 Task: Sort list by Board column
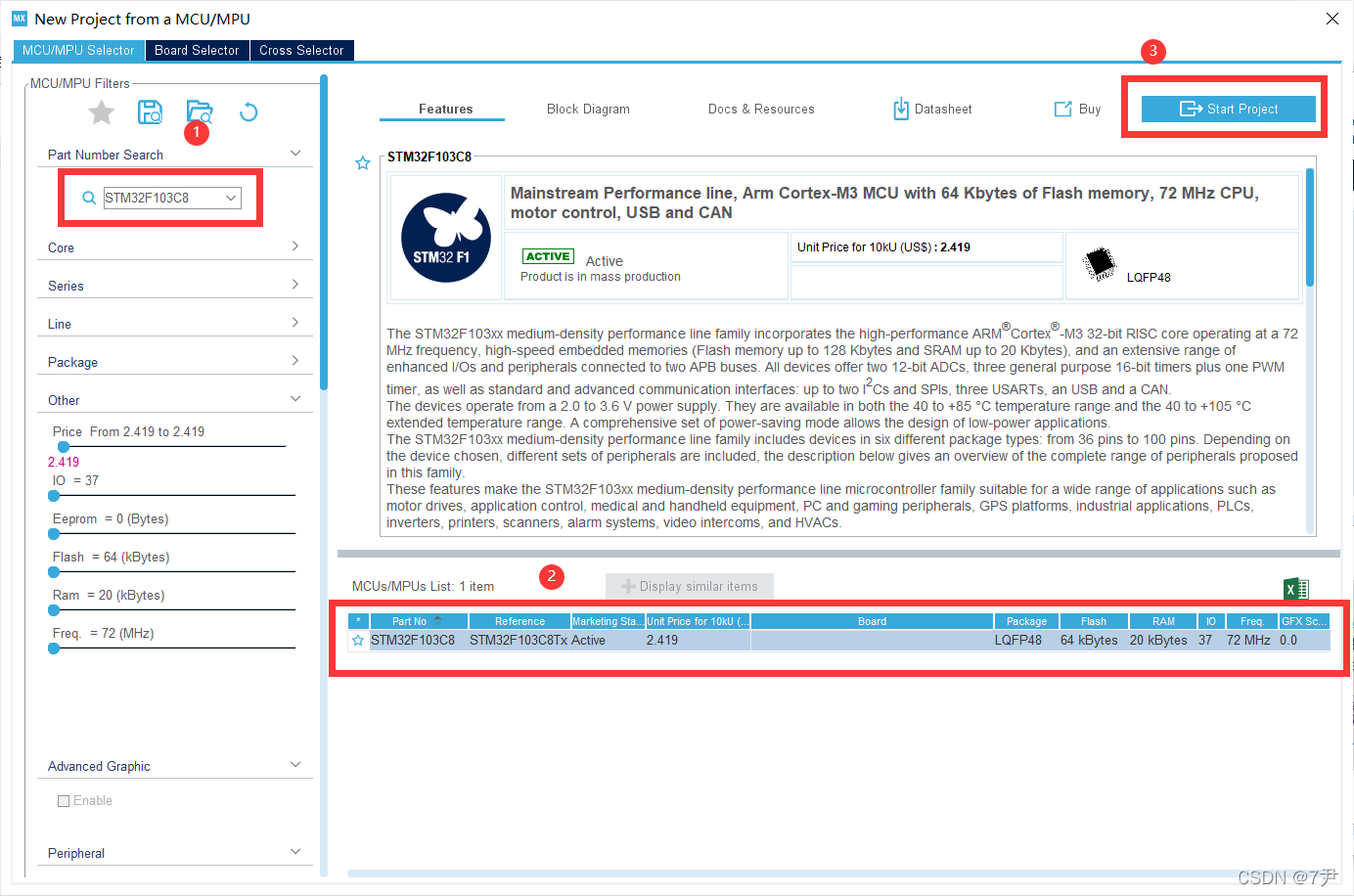[872, 621]
